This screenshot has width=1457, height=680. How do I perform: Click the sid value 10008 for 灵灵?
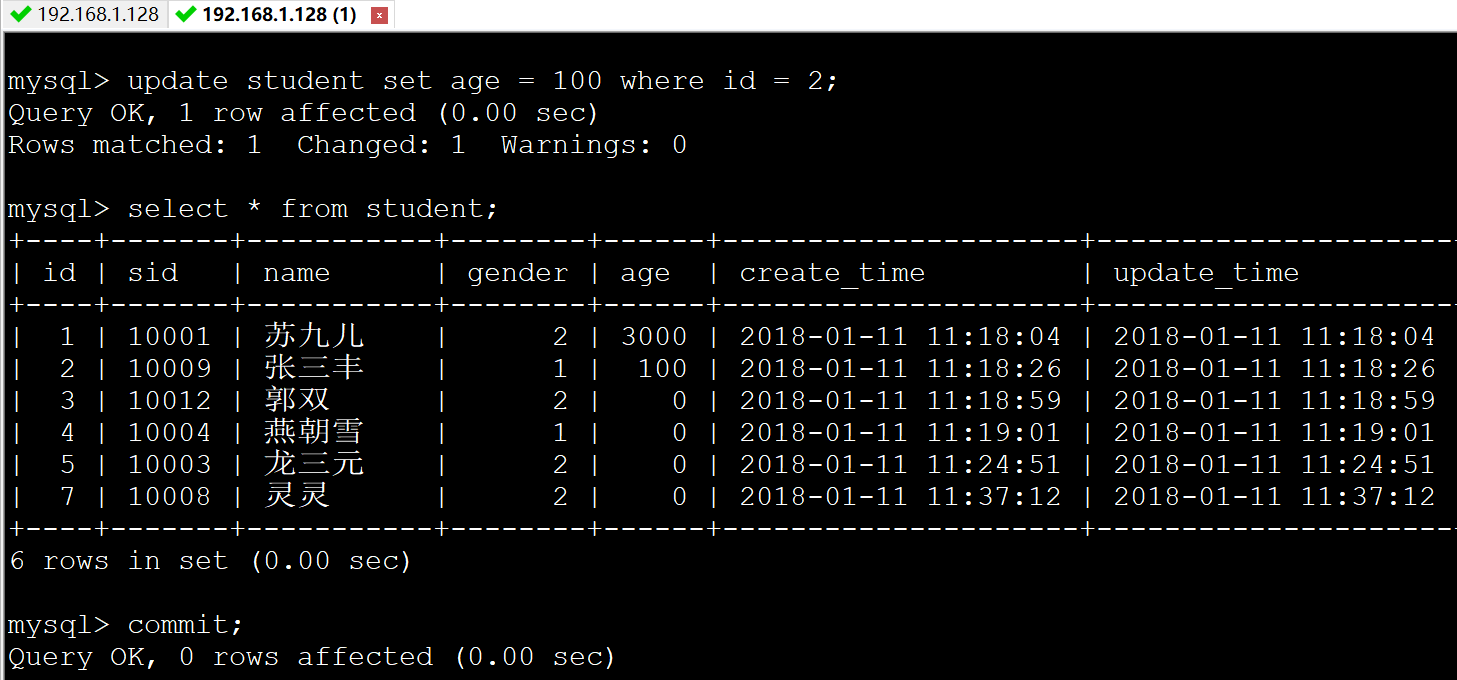(168, 496)
